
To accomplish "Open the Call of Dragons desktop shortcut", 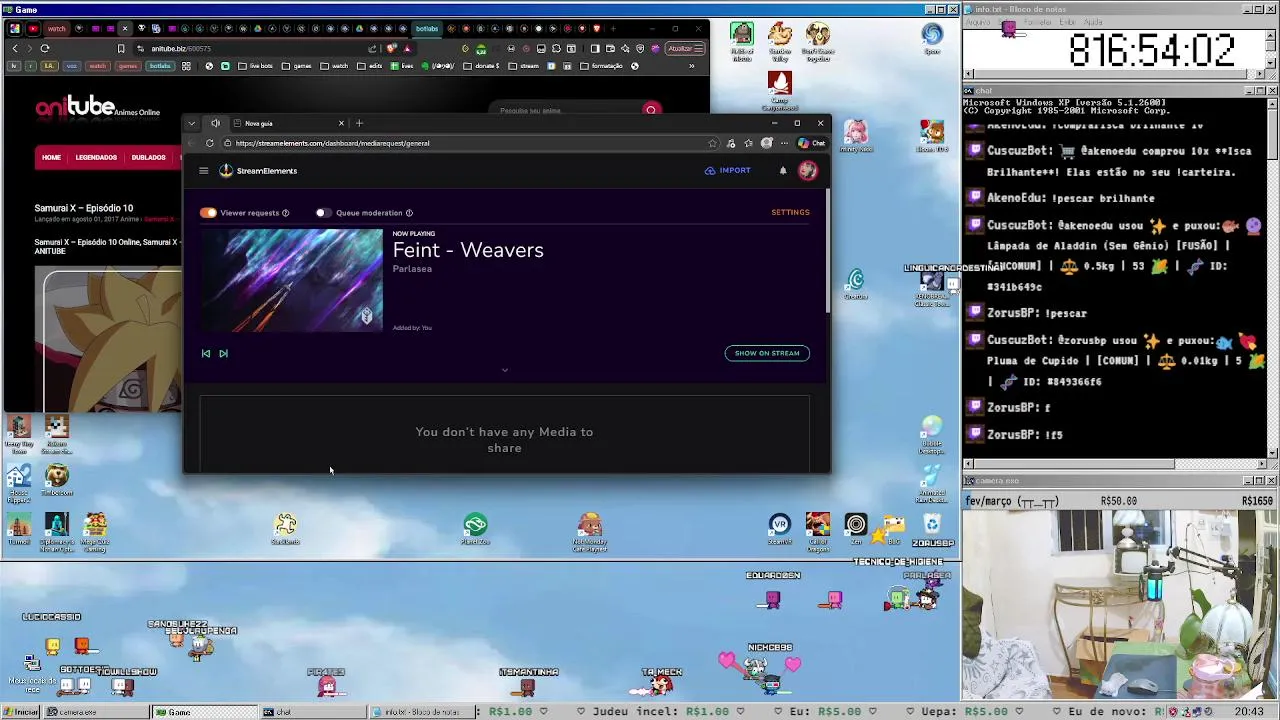I will [x=818, y=531].
